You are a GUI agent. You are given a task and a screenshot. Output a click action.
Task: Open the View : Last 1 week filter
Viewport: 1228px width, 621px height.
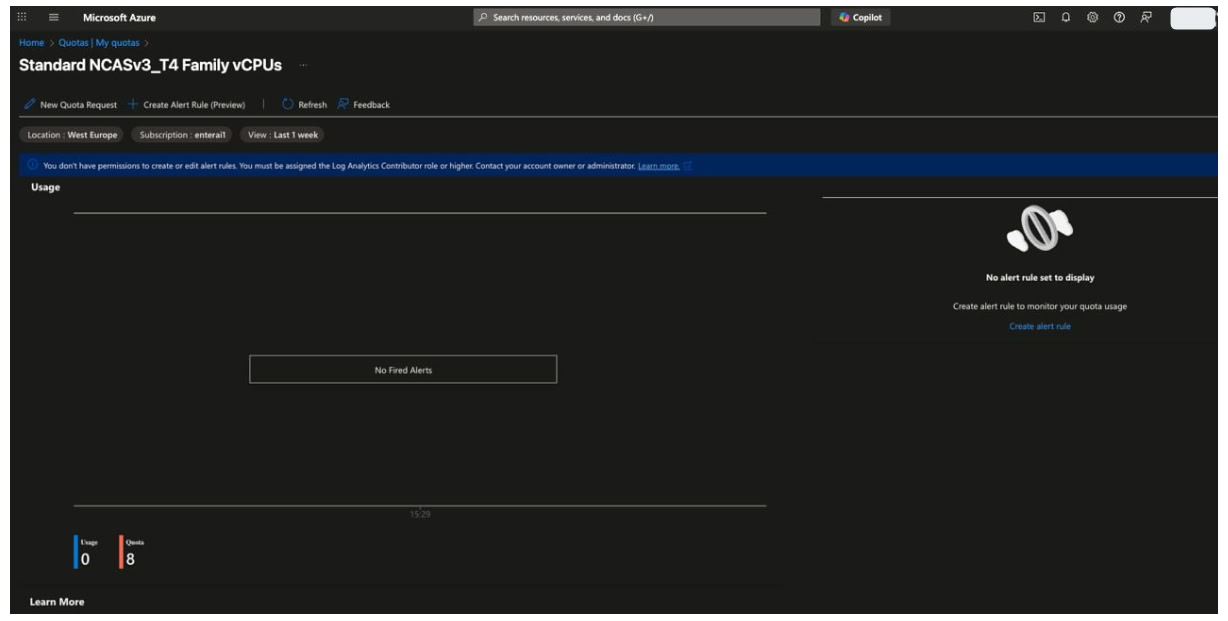pos(284,135)
